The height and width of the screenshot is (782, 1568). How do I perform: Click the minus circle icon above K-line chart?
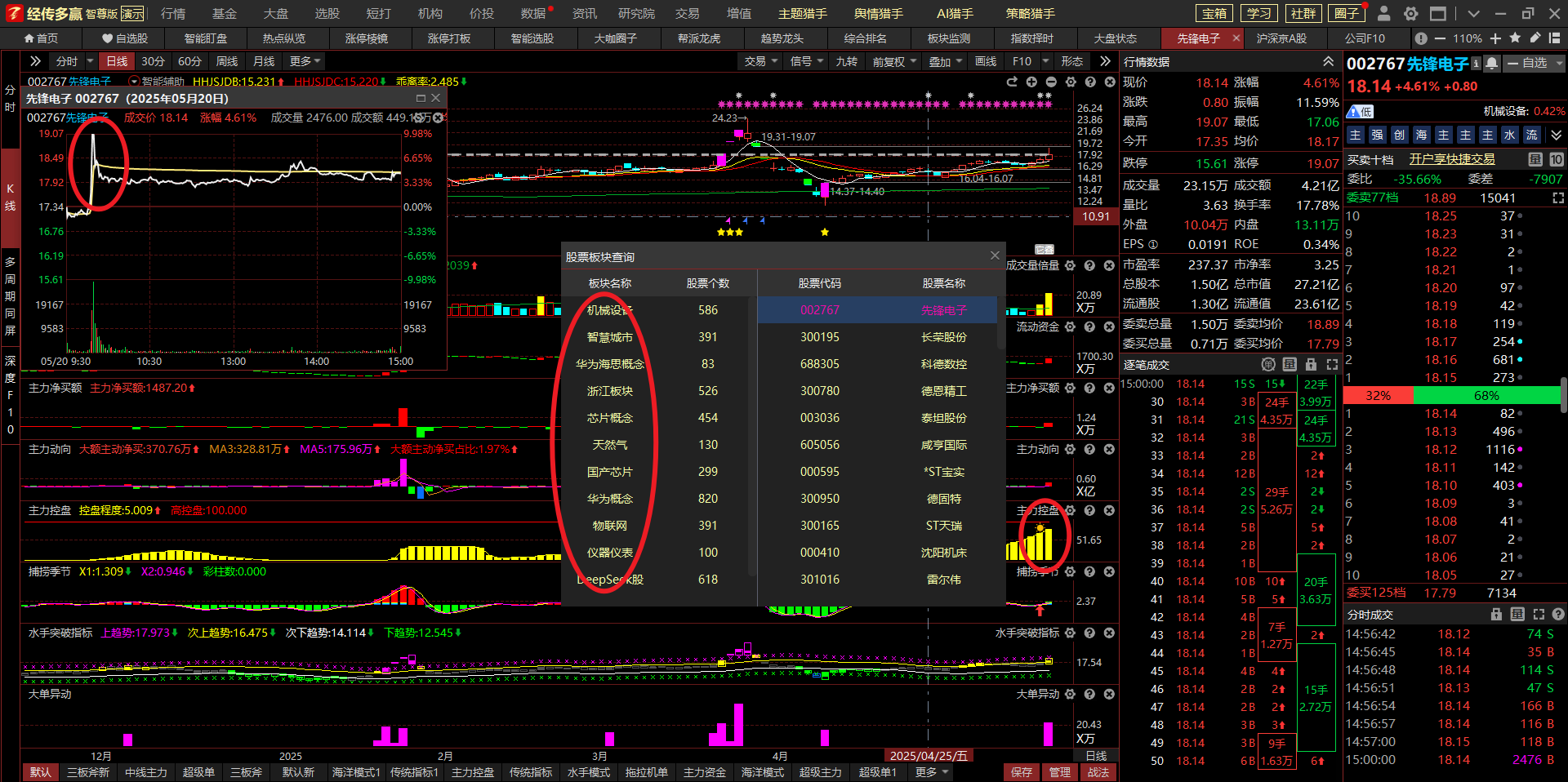1051,82
